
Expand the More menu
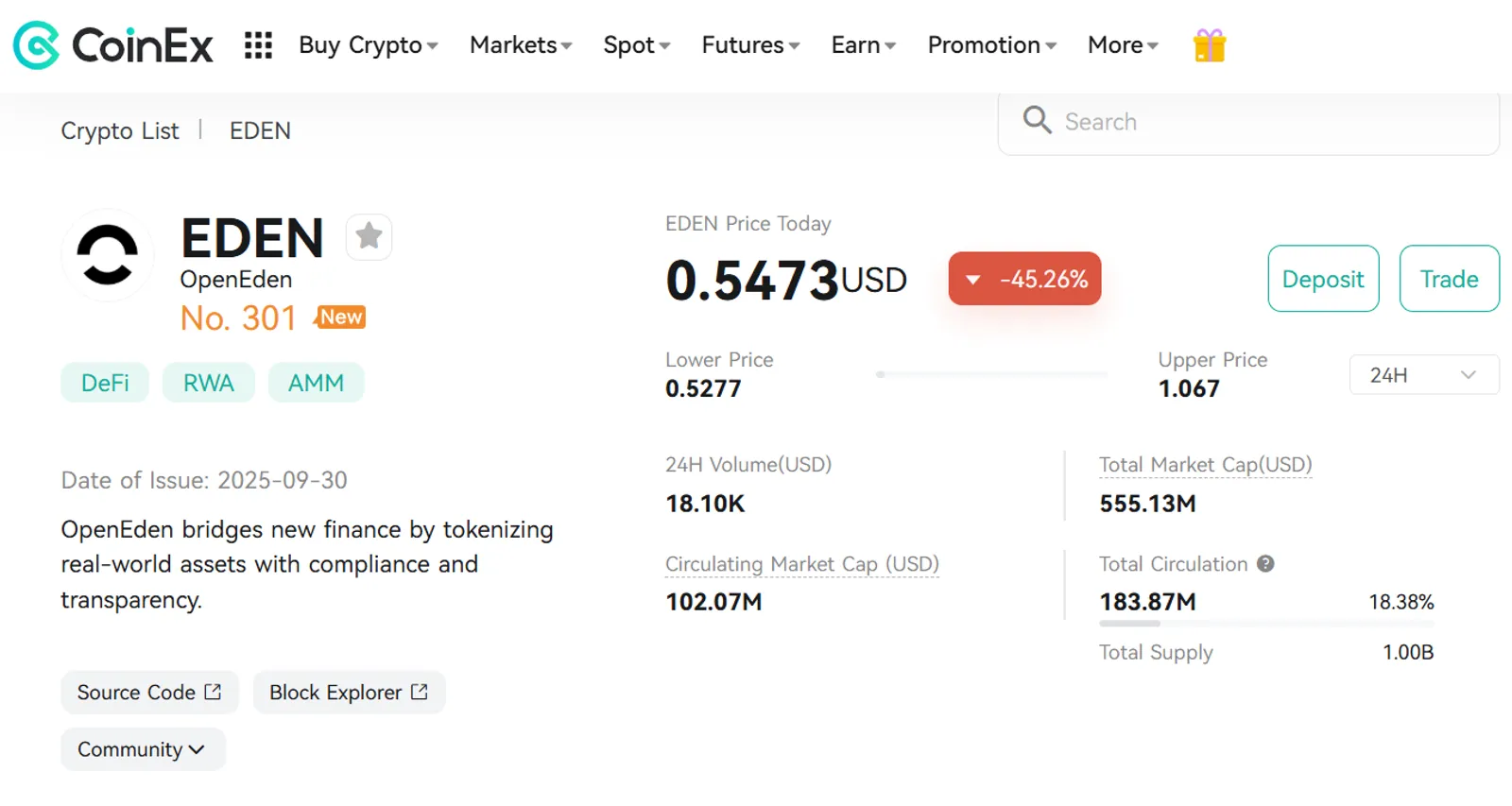(1123, 44)
